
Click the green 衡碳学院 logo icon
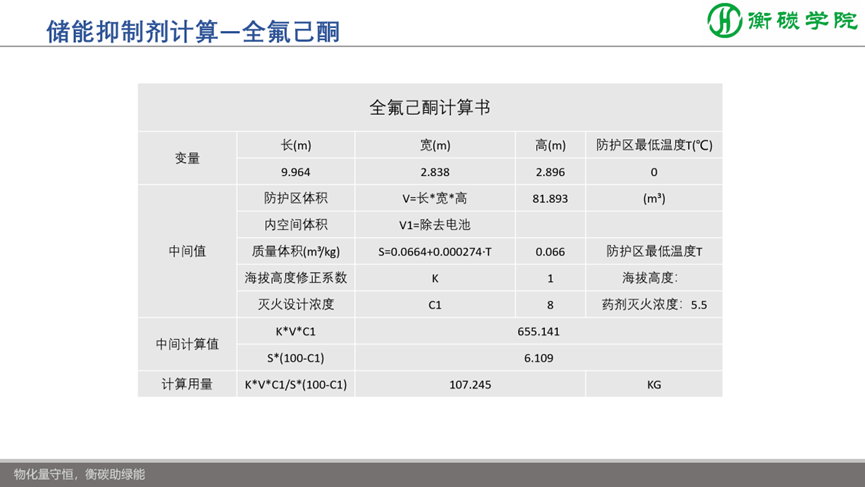(x=726, y=21)
